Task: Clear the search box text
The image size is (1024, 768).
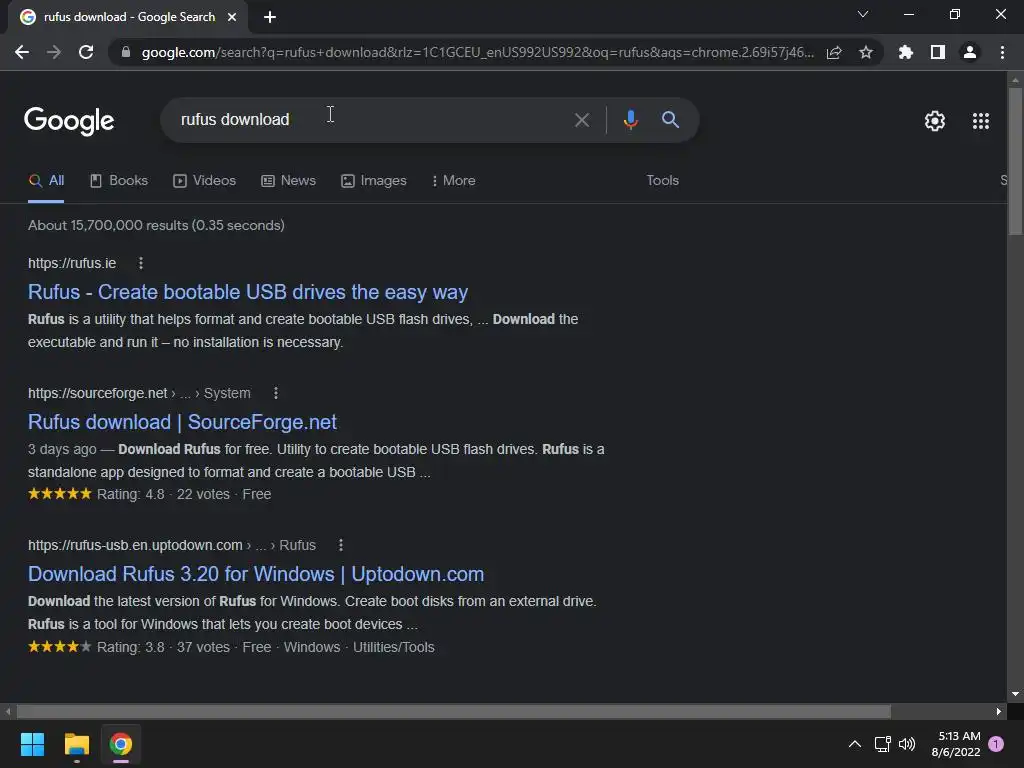Action: (x=582, y=120)
